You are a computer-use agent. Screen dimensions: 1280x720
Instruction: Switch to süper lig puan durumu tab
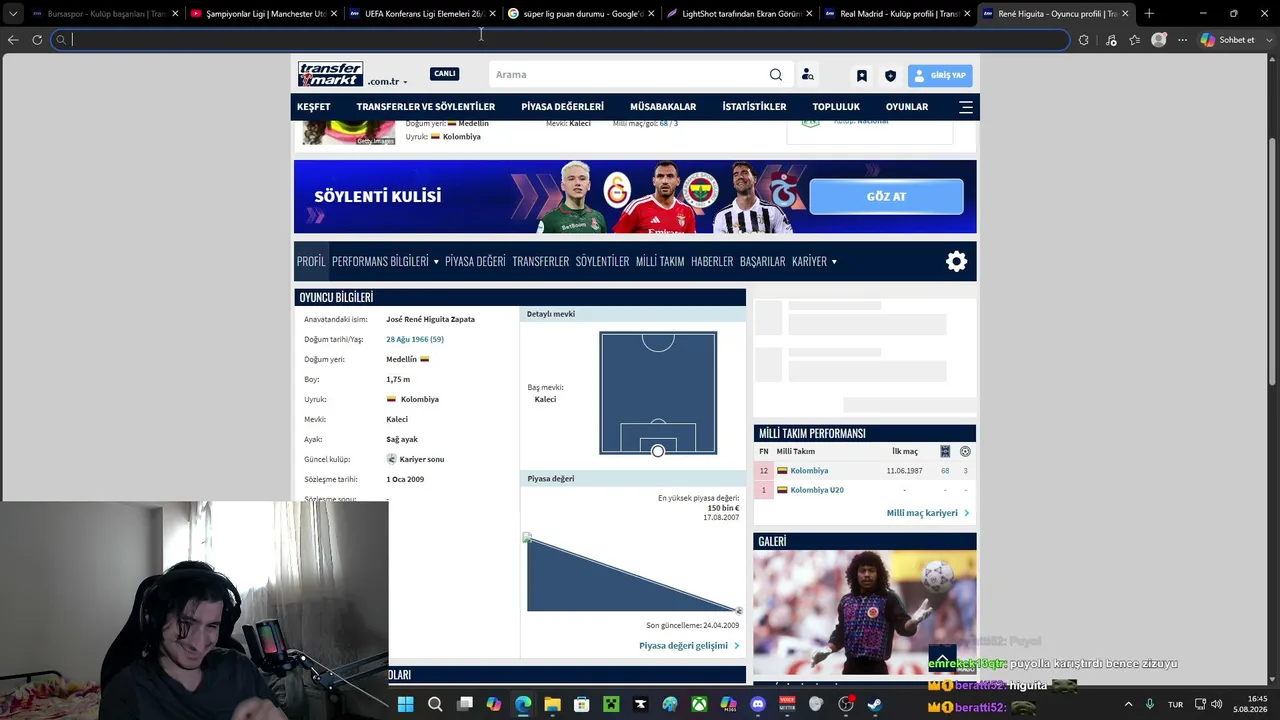pyautogui.click(x=580, y=14)
